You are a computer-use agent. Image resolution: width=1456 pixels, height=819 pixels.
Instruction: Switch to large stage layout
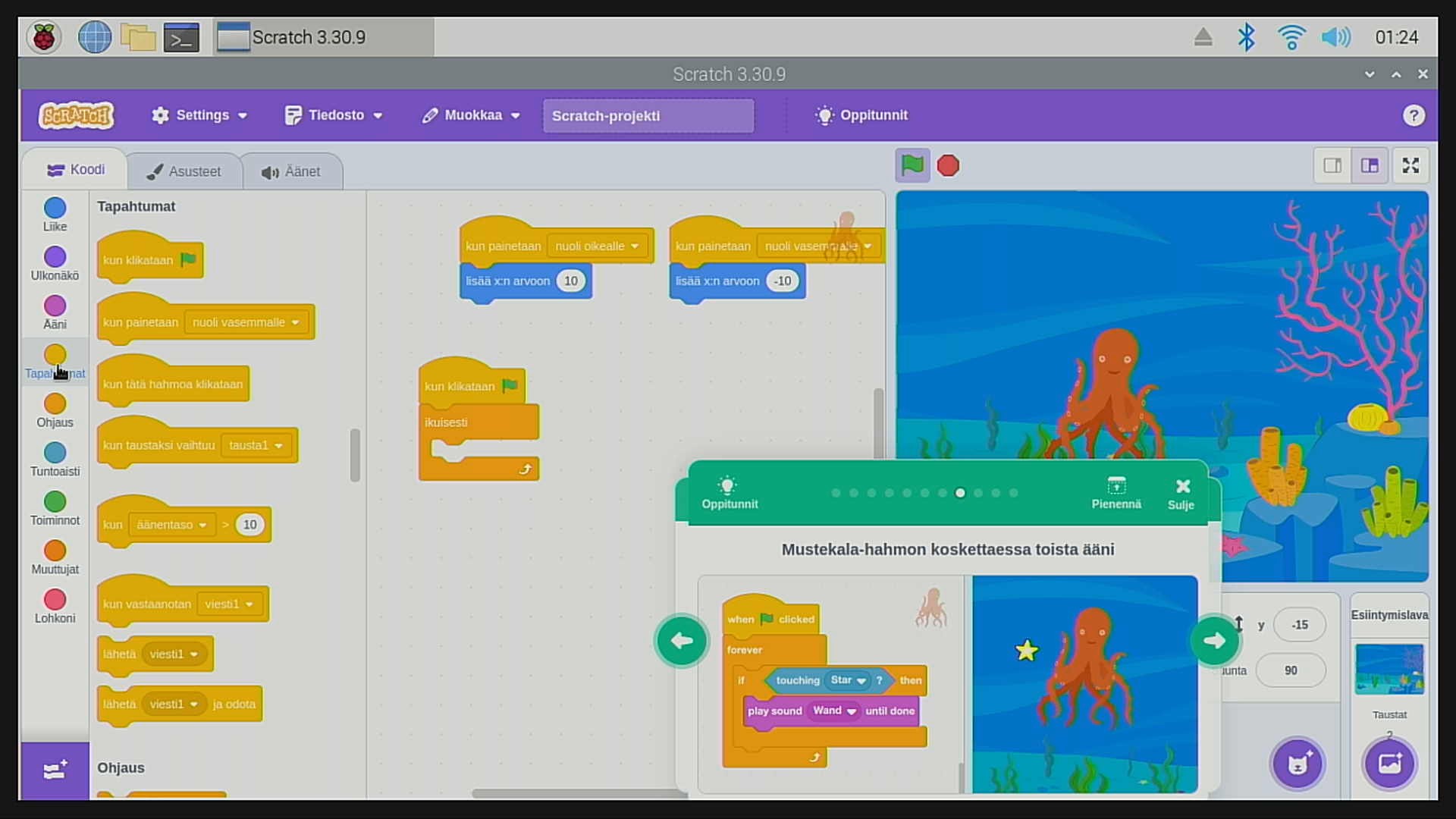(1370, 165)
